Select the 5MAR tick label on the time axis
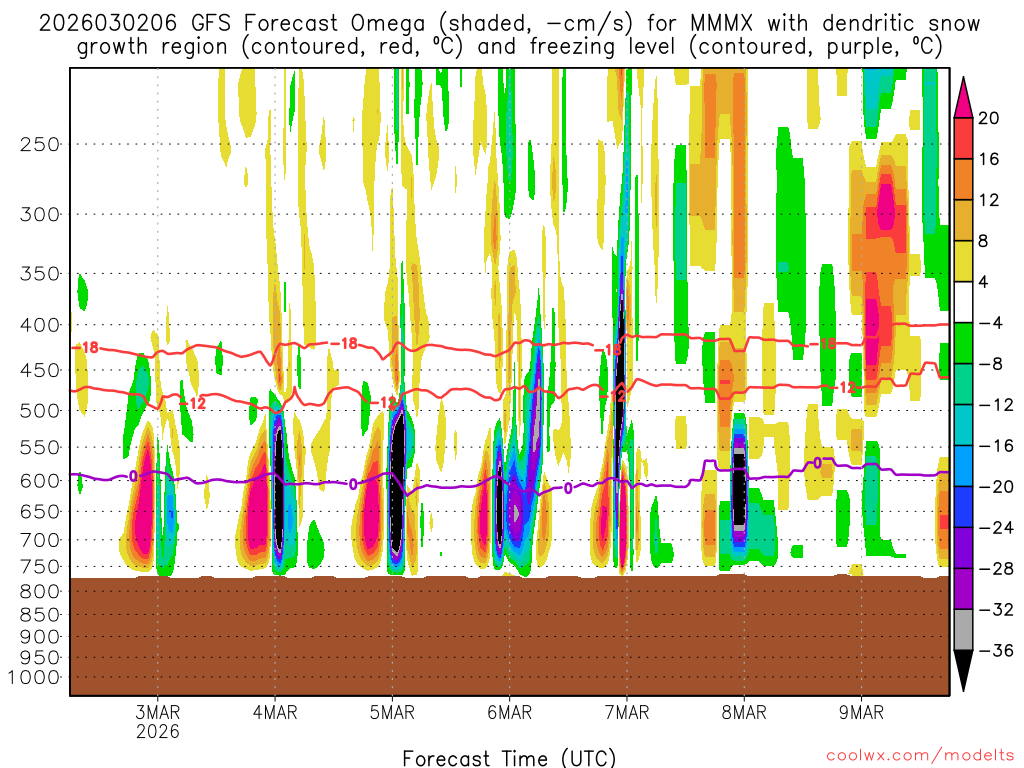1024x768 pixels. [x=392, y=712]
